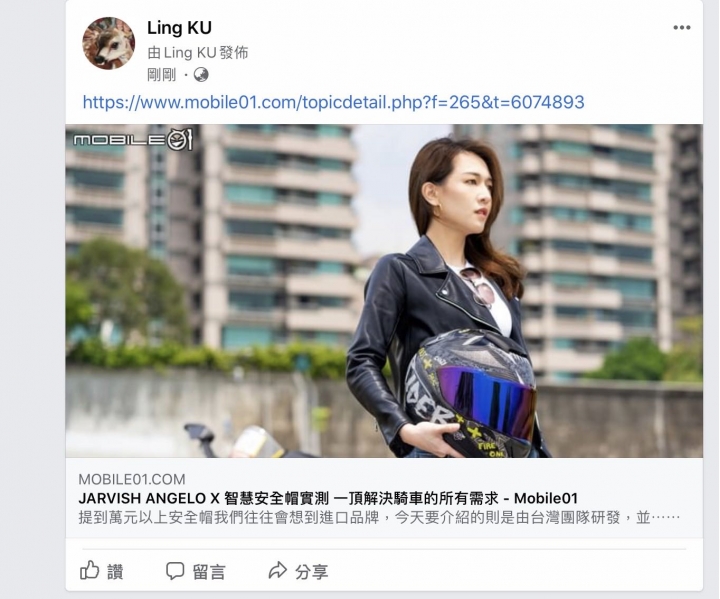Open the mobile01.com topicdetail URL link
The height and width of the screenshot is (599, 720).
click(x=333, y=102)
